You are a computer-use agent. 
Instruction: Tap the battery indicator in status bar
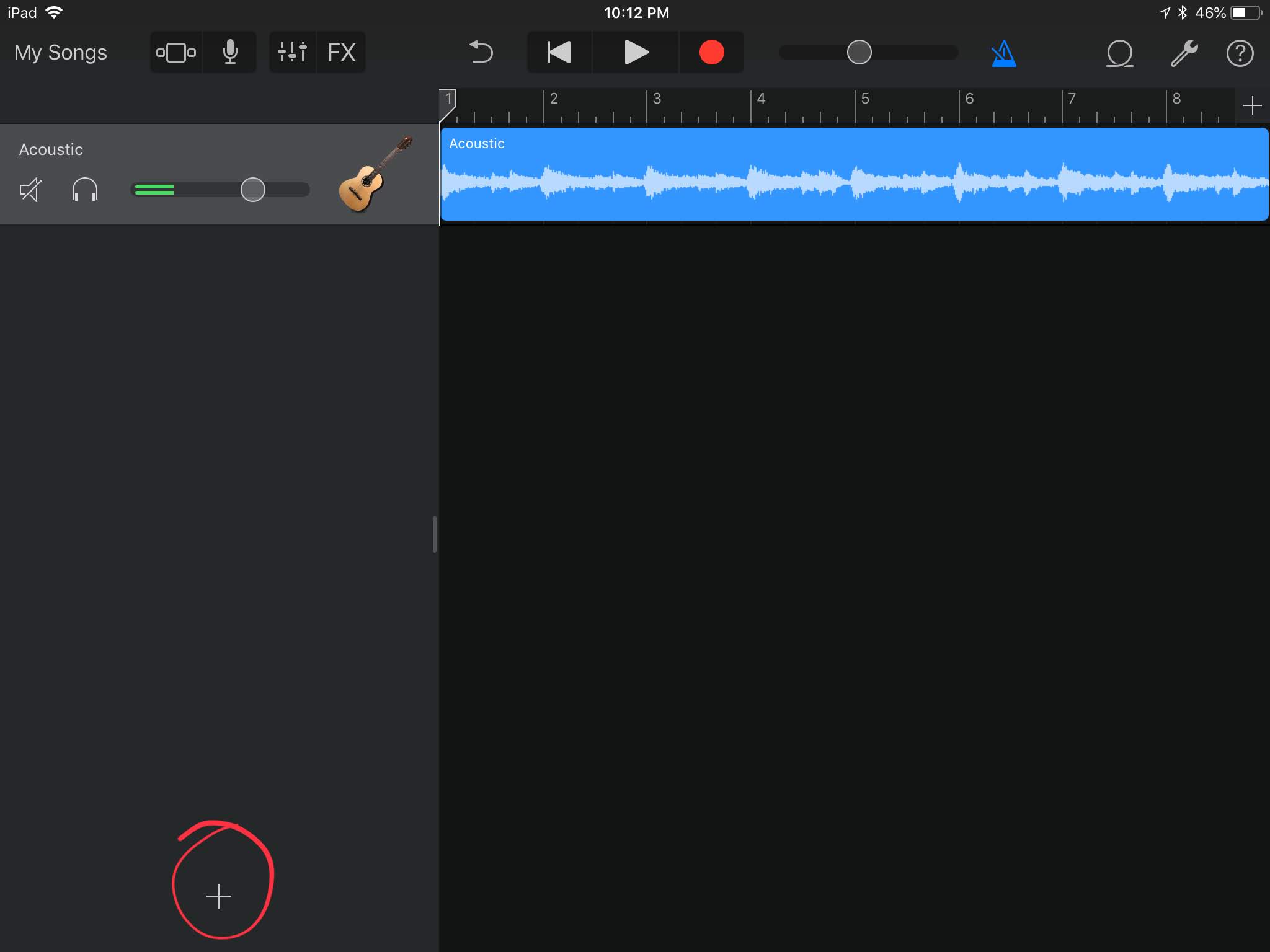(x=1246, y=13)
